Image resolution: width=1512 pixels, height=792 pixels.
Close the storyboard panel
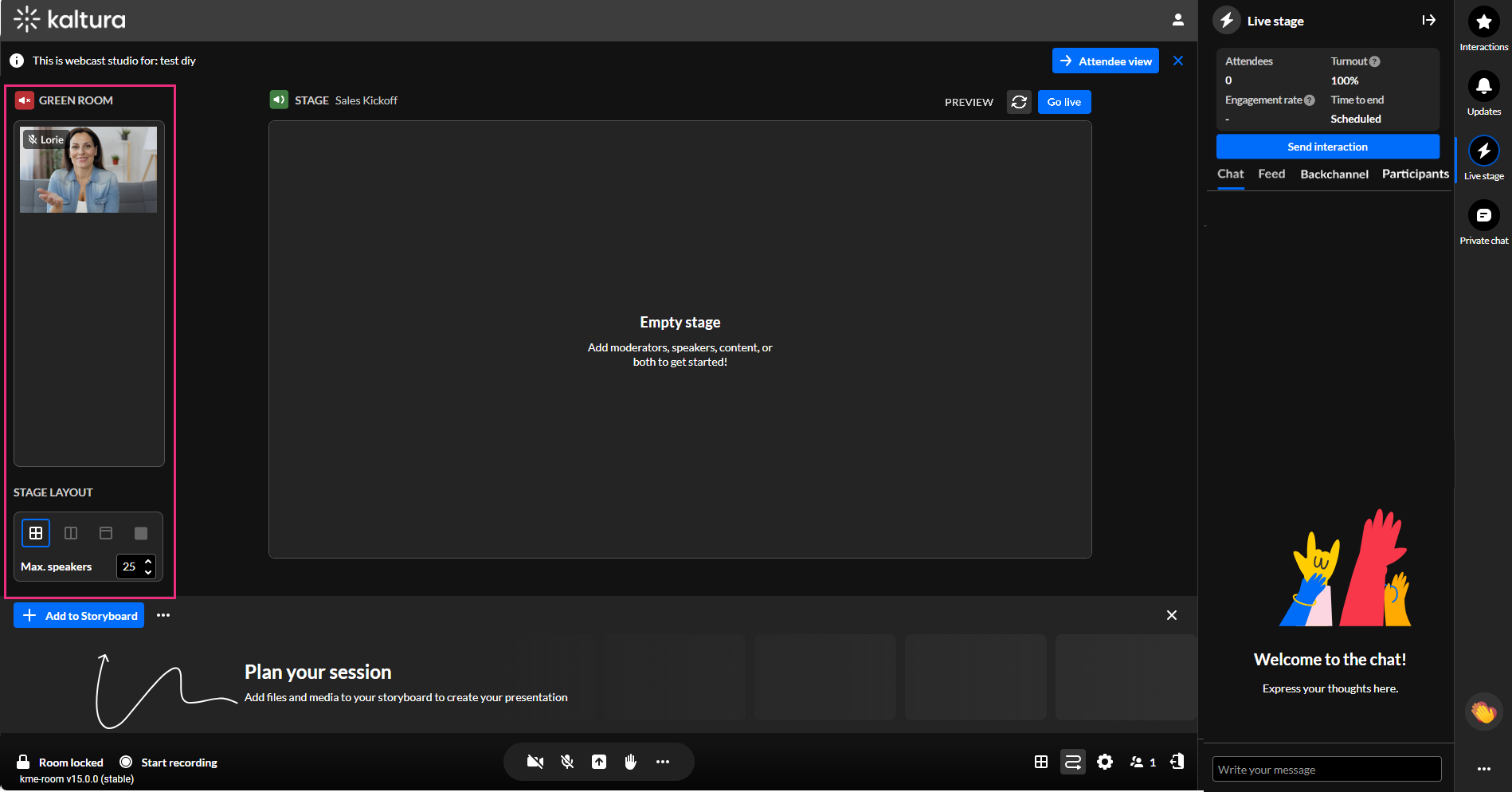coord(1172,615)
